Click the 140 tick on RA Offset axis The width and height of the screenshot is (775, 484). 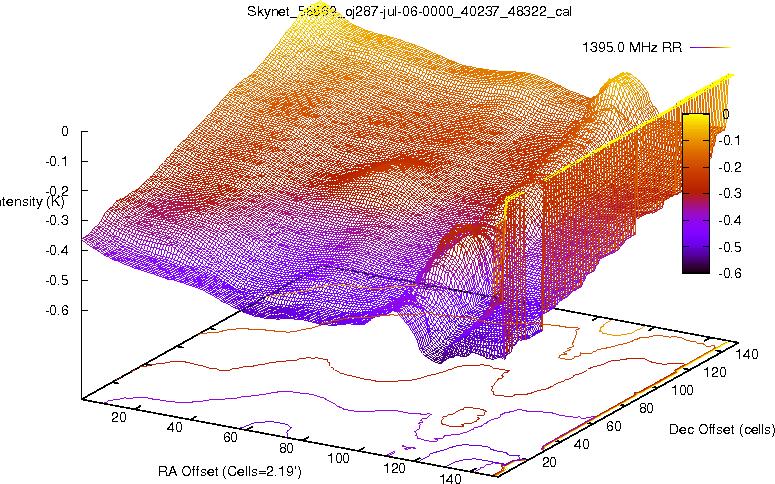coord(450,478)
